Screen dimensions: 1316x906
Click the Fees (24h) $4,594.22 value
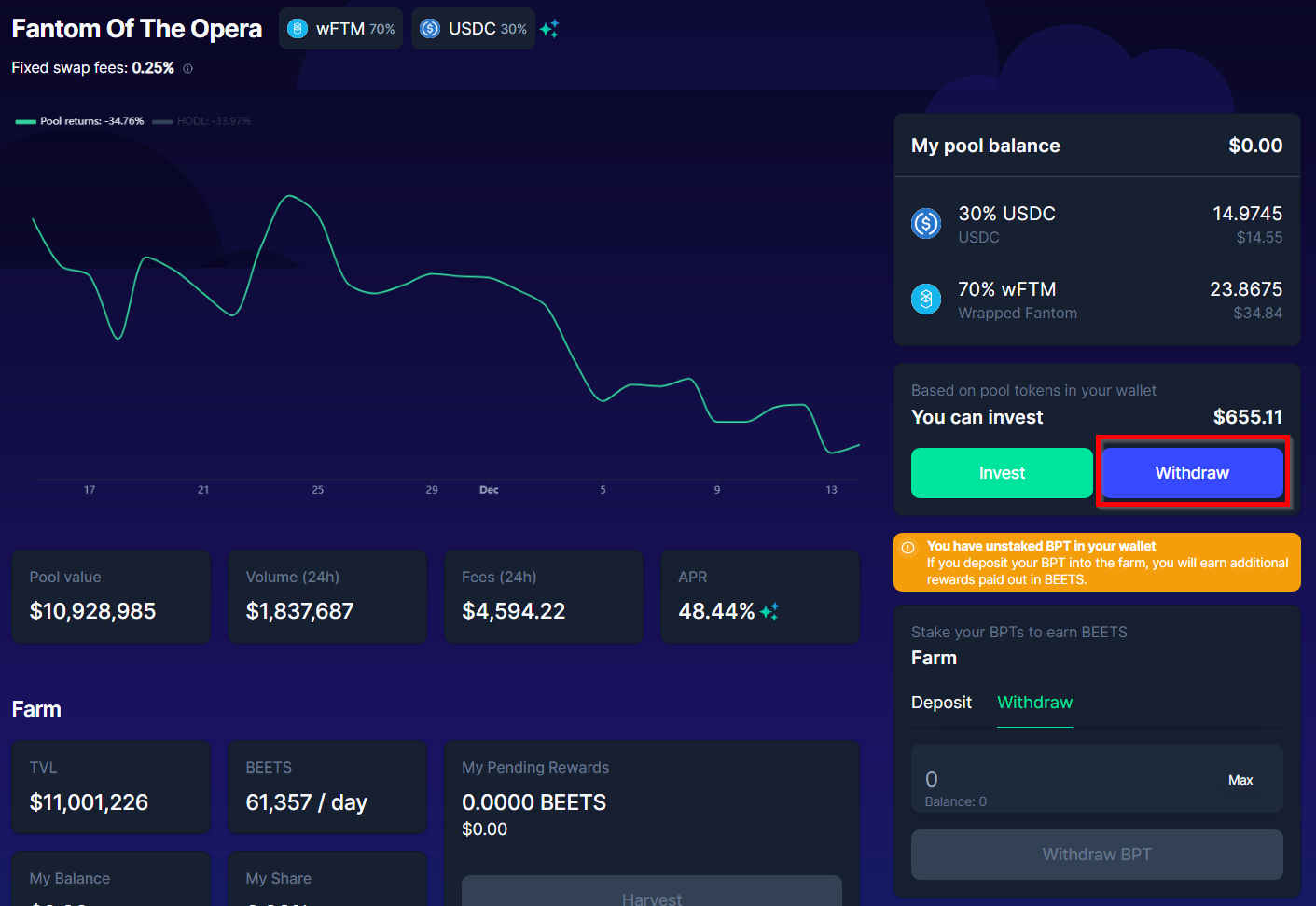pyautogui.click(x=514, y=611)
